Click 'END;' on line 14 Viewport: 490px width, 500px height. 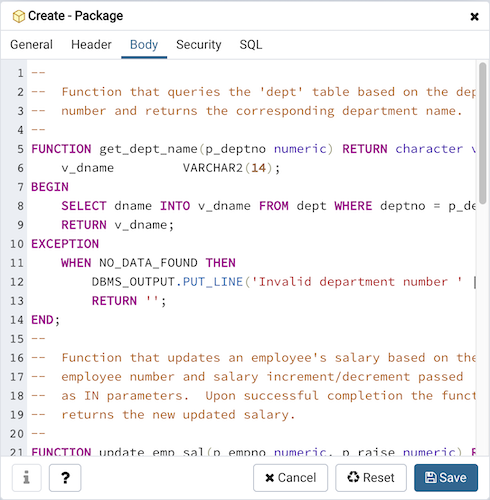[x=45, y=320]
